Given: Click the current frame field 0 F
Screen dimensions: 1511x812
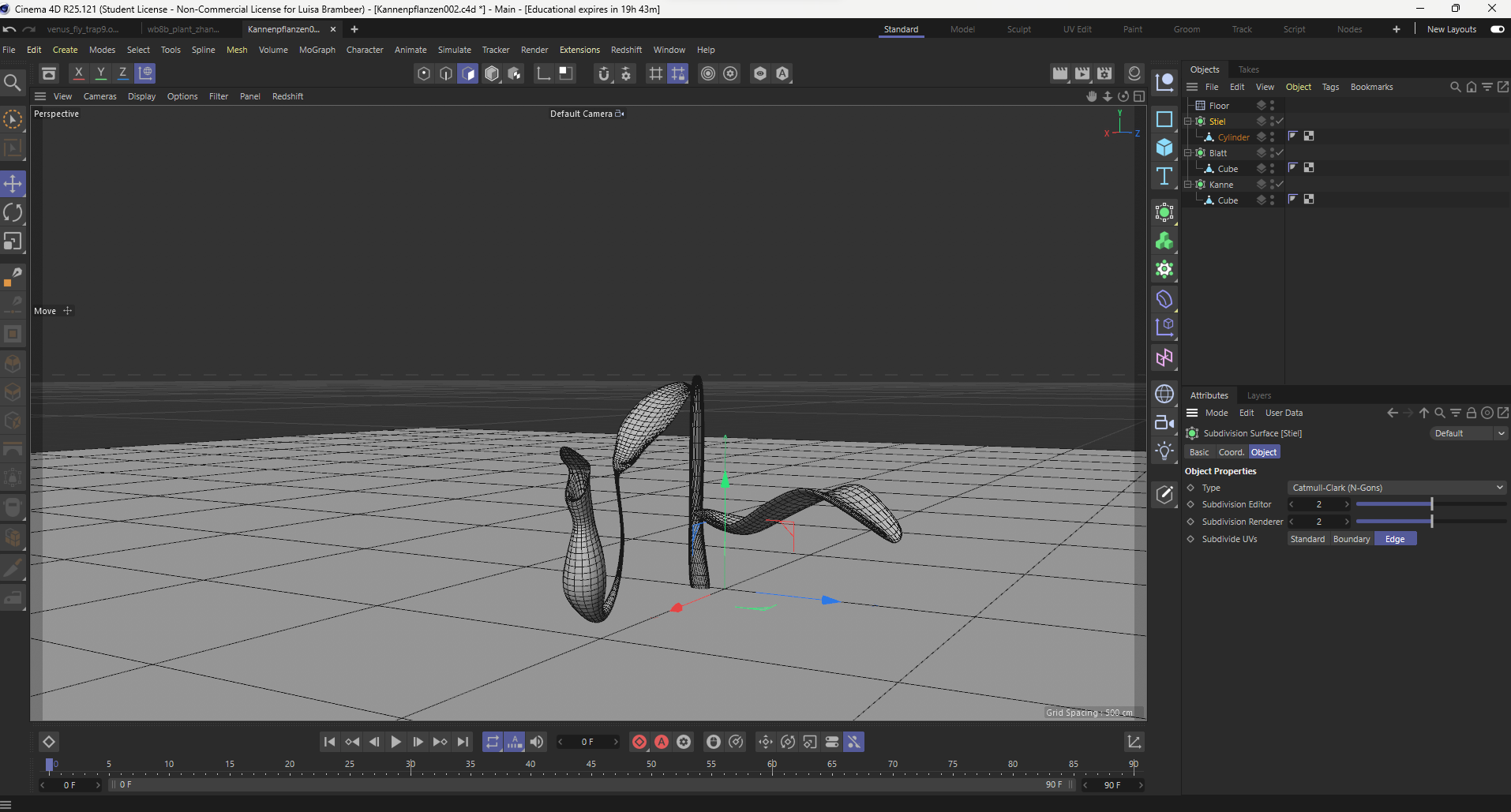Looking at the screenshot, I should click(588, 742).
